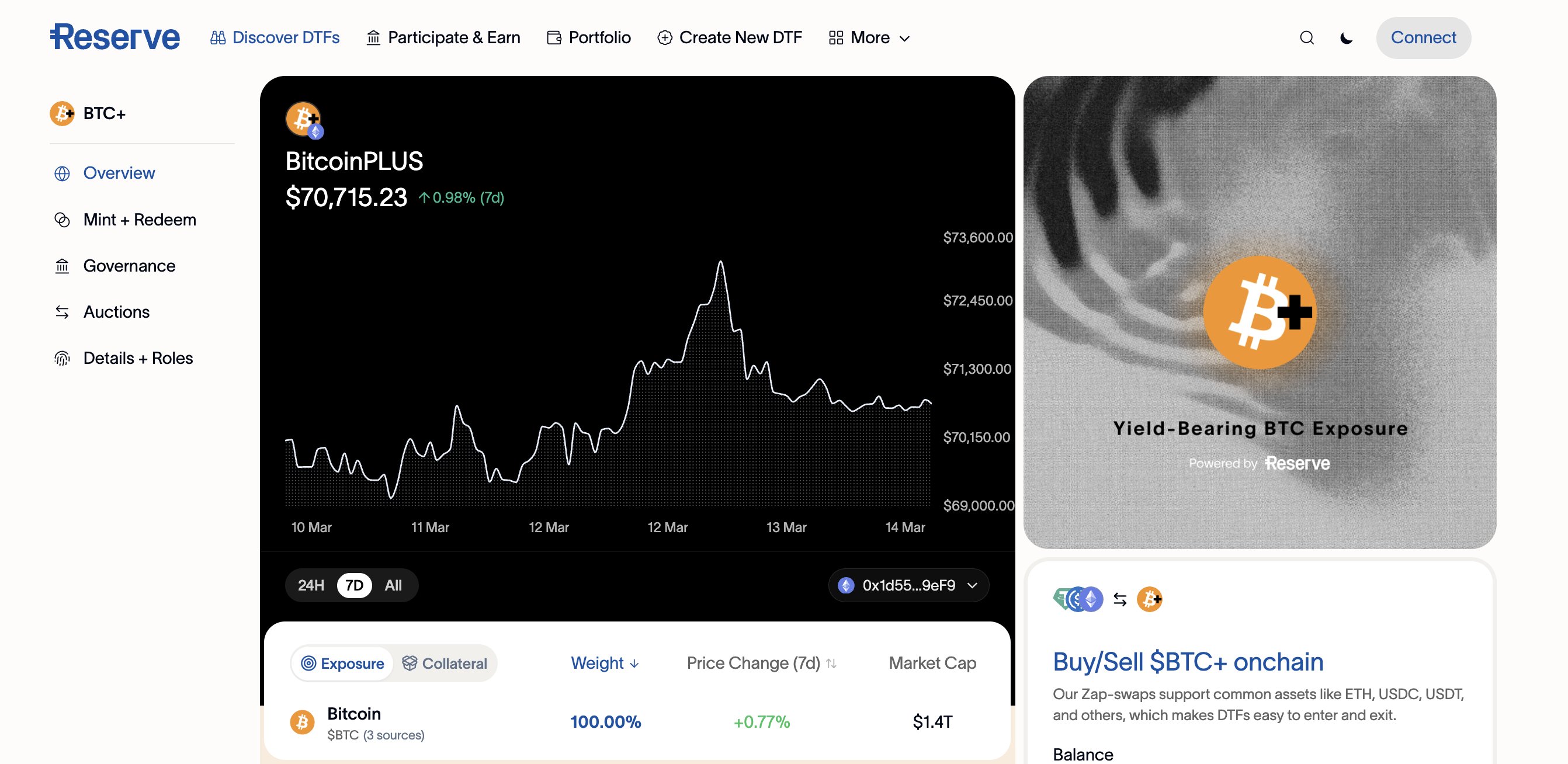Select the Auctions arrows icon
This screenshot has height=764, width=1568.
coord(63,312)
